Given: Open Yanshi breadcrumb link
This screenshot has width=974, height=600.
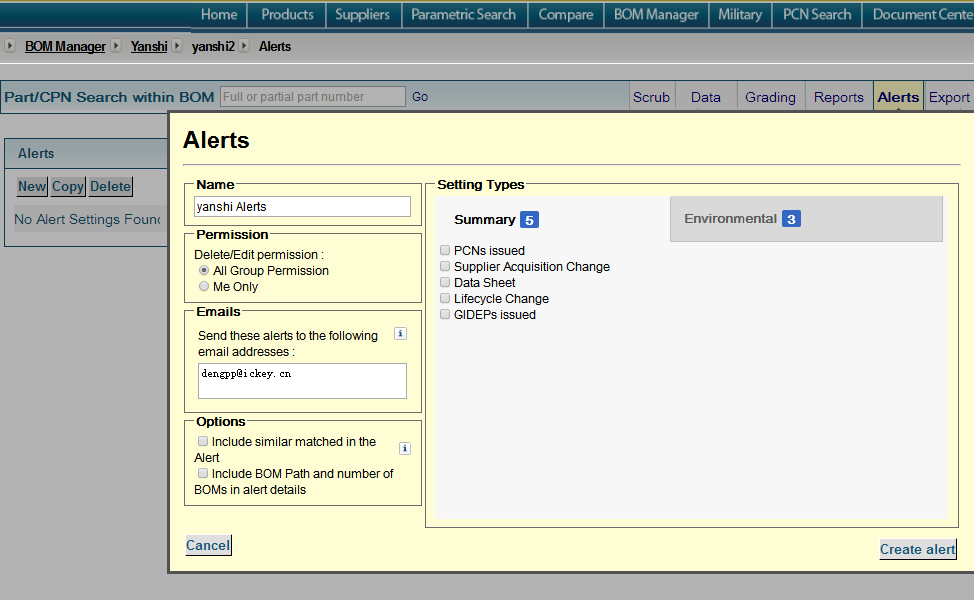Looking at the screenshot, I should [149, 47].
